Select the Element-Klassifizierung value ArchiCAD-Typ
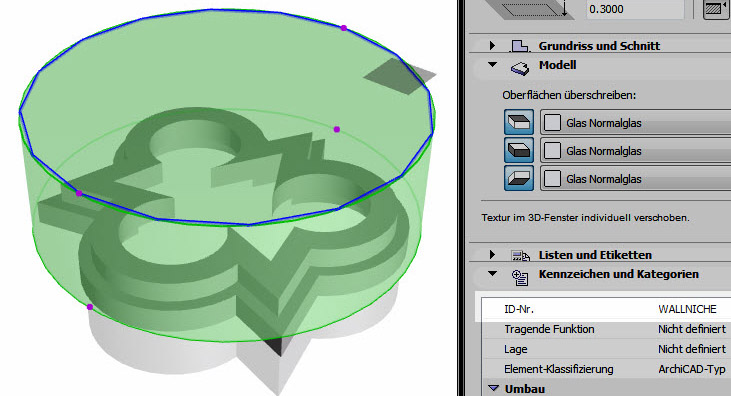The height and width of the screenshot is (396, 731). coord(692,369)
